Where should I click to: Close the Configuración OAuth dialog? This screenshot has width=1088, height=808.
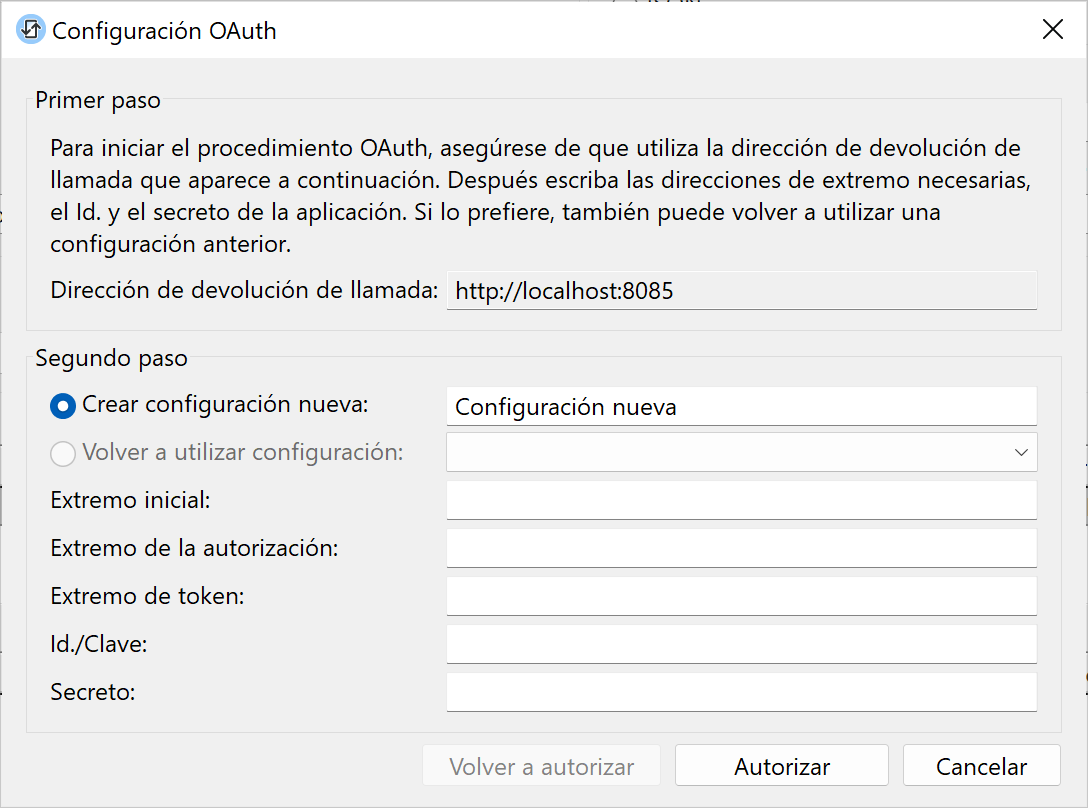[1052, 30]
